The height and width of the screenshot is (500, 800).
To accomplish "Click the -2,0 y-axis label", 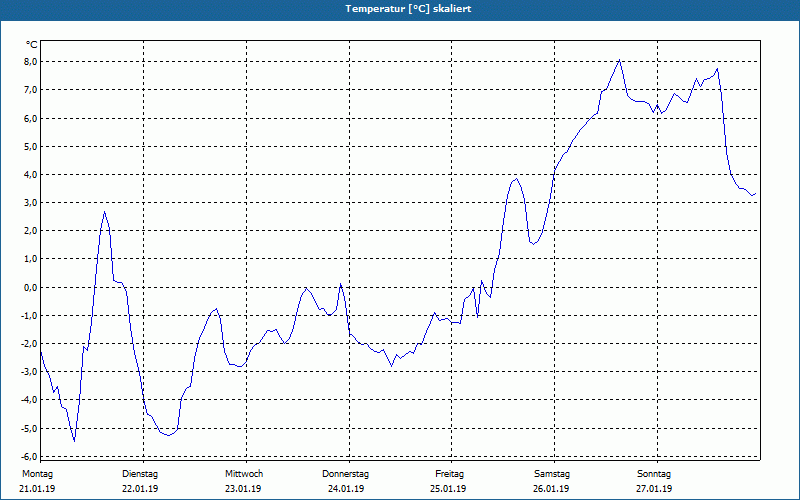I will pos(30,343).
